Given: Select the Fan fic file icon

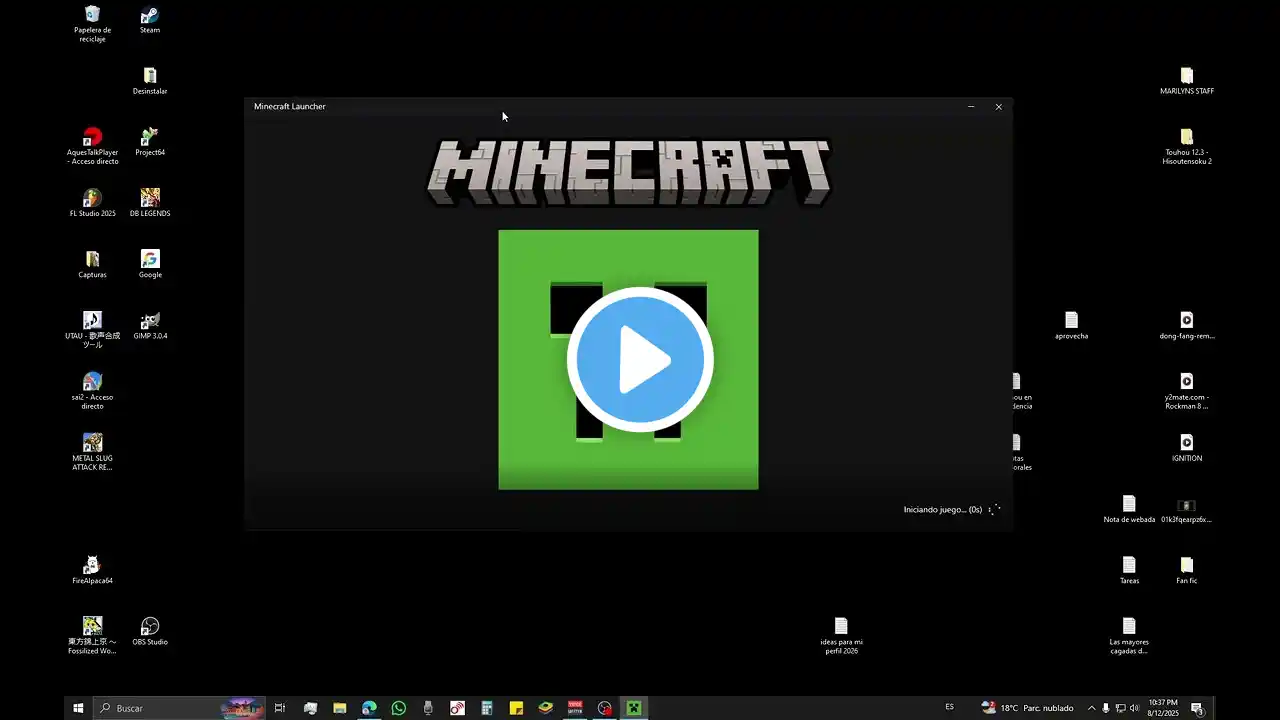Looking at the screenshot, I should (1187, 569).
